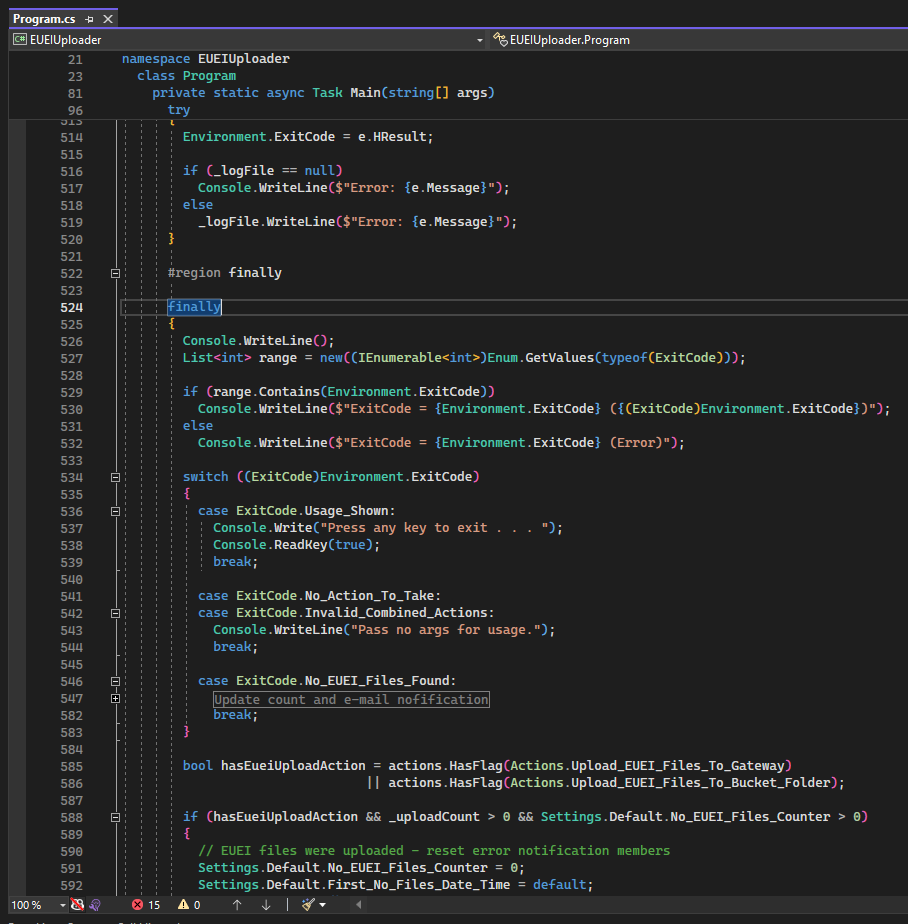The width and height of the screenshot is (908, 924).
Task: Click 'ExitCode = ... (Error)' WriteLine at line 532
Action: [x=441, y=443]
